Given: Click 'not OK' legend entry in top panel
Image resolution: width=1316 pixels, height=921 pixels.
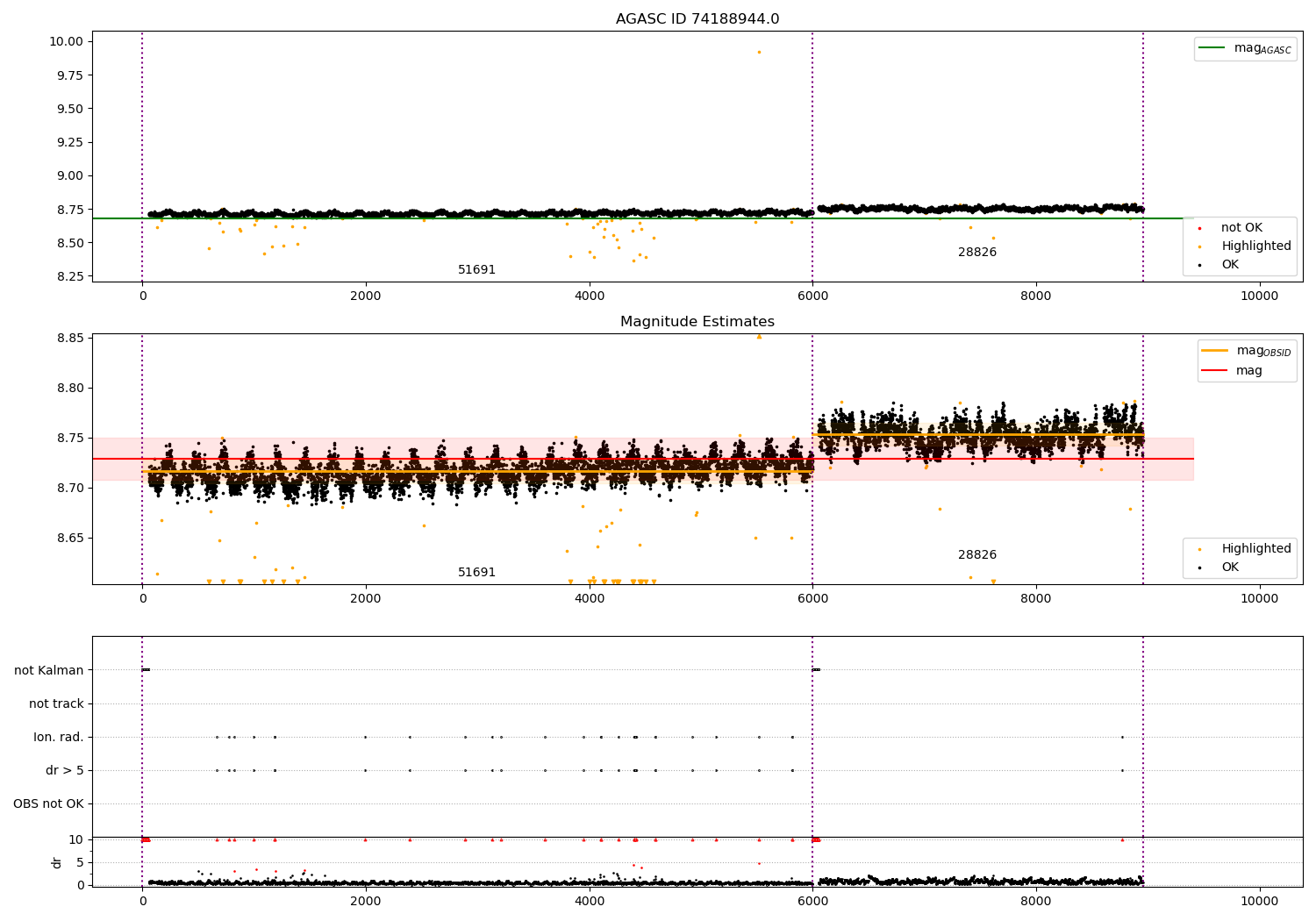Looking at the screenshot, I should [x=1229, y=228].
